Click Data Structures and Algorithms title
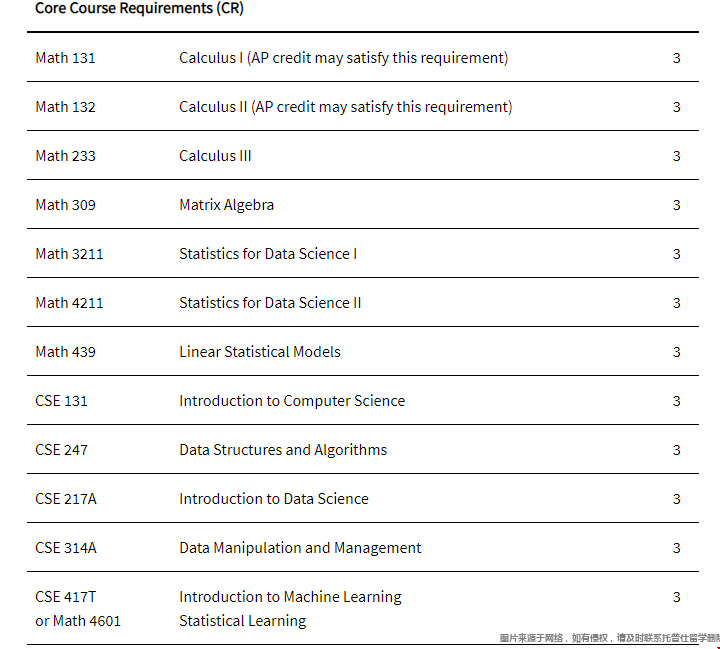720x649 pixels. coord(283,450)
